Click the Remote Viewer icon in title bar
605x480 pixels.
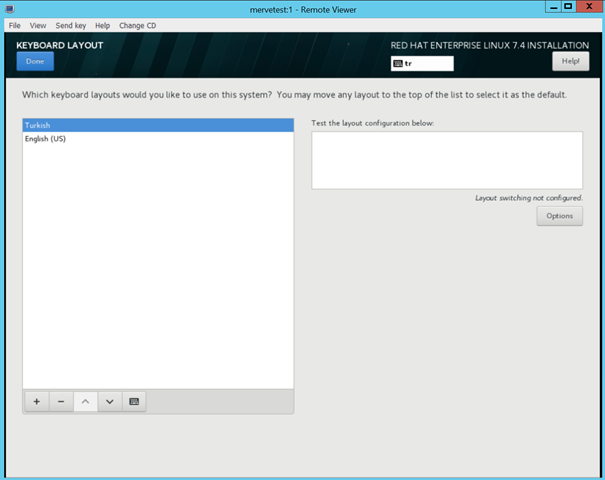(x=9, y=8)
